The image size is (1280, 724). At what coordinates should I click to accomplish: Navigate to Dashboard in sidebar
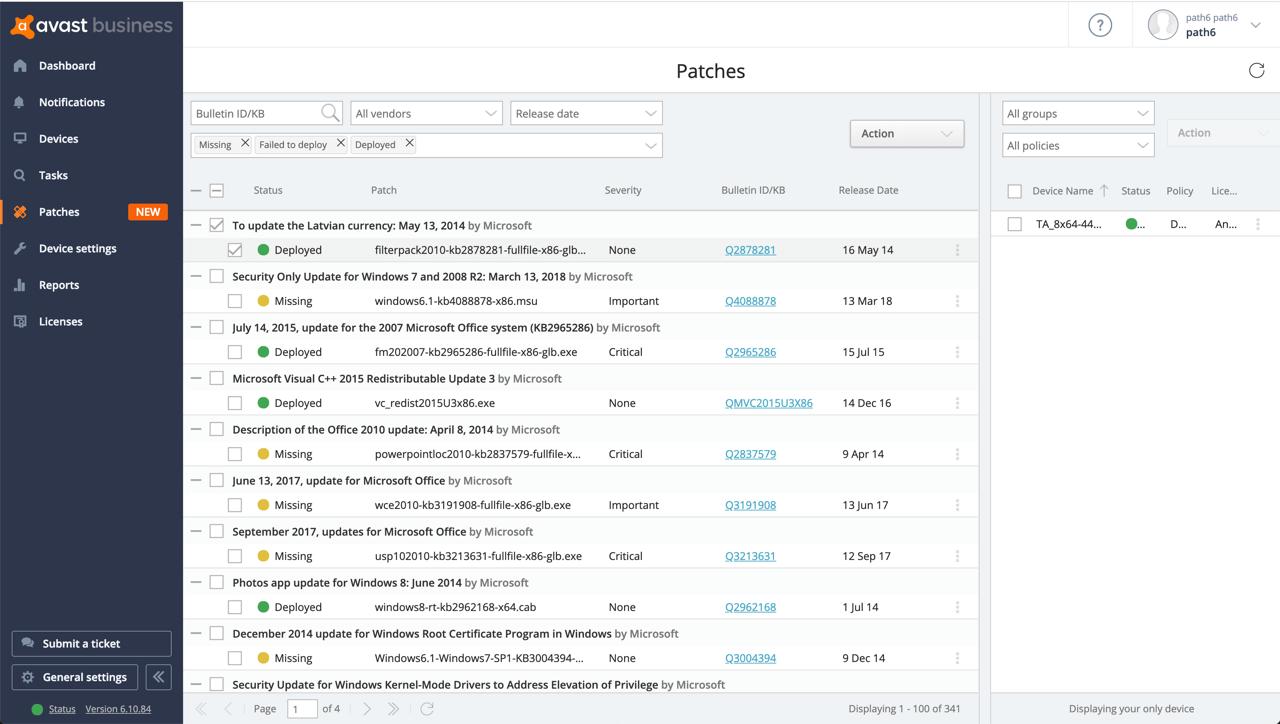pyautogui.click(x=67, y=66)
